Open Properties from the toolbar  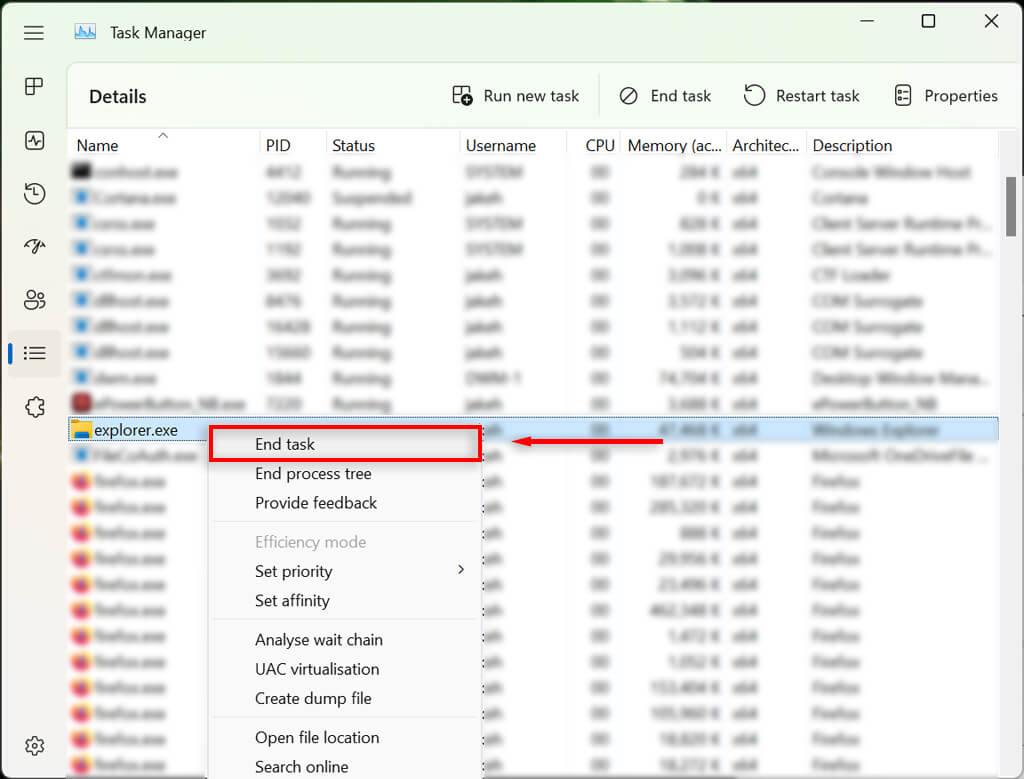point(946,96)
